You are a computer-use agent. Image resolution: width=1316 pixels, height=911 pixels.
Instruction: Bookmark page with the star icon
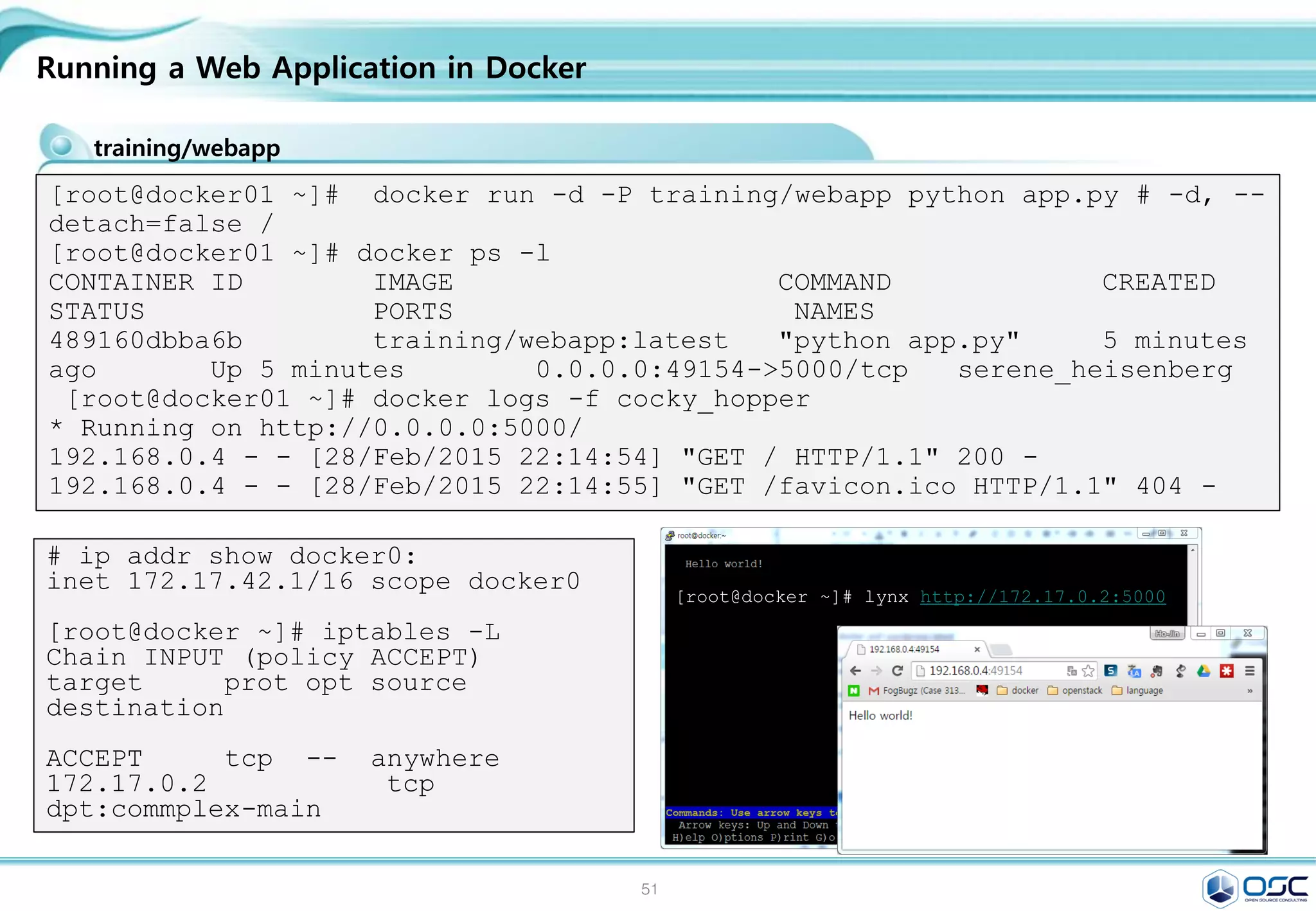1088,671
